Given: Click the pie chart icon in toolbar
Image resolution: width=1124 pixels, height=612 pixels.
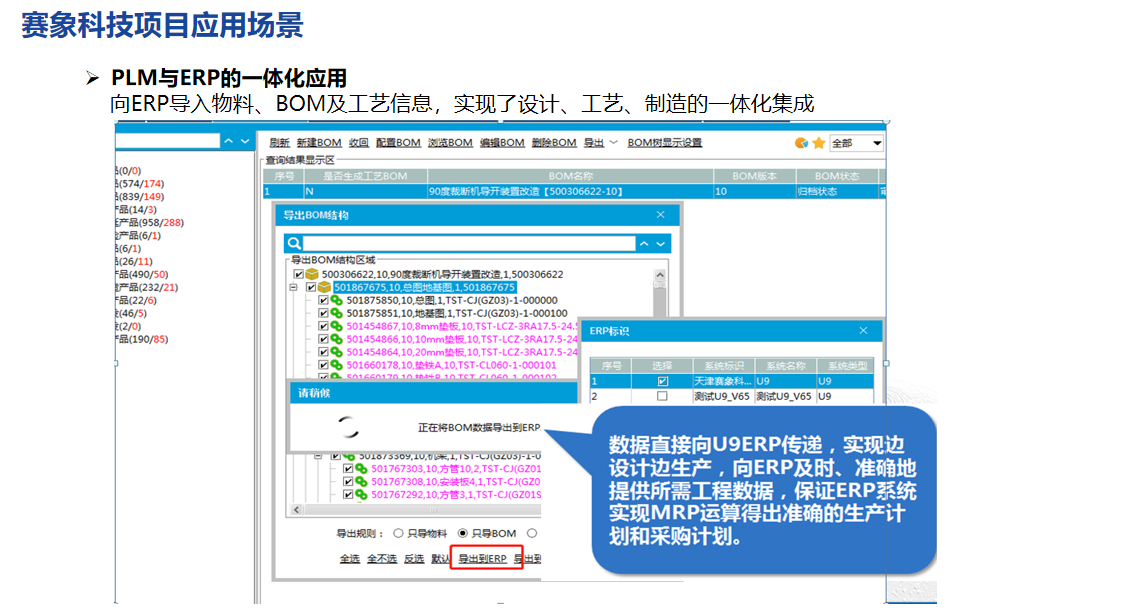Looking at the screenshot, I should click(801, 143).
